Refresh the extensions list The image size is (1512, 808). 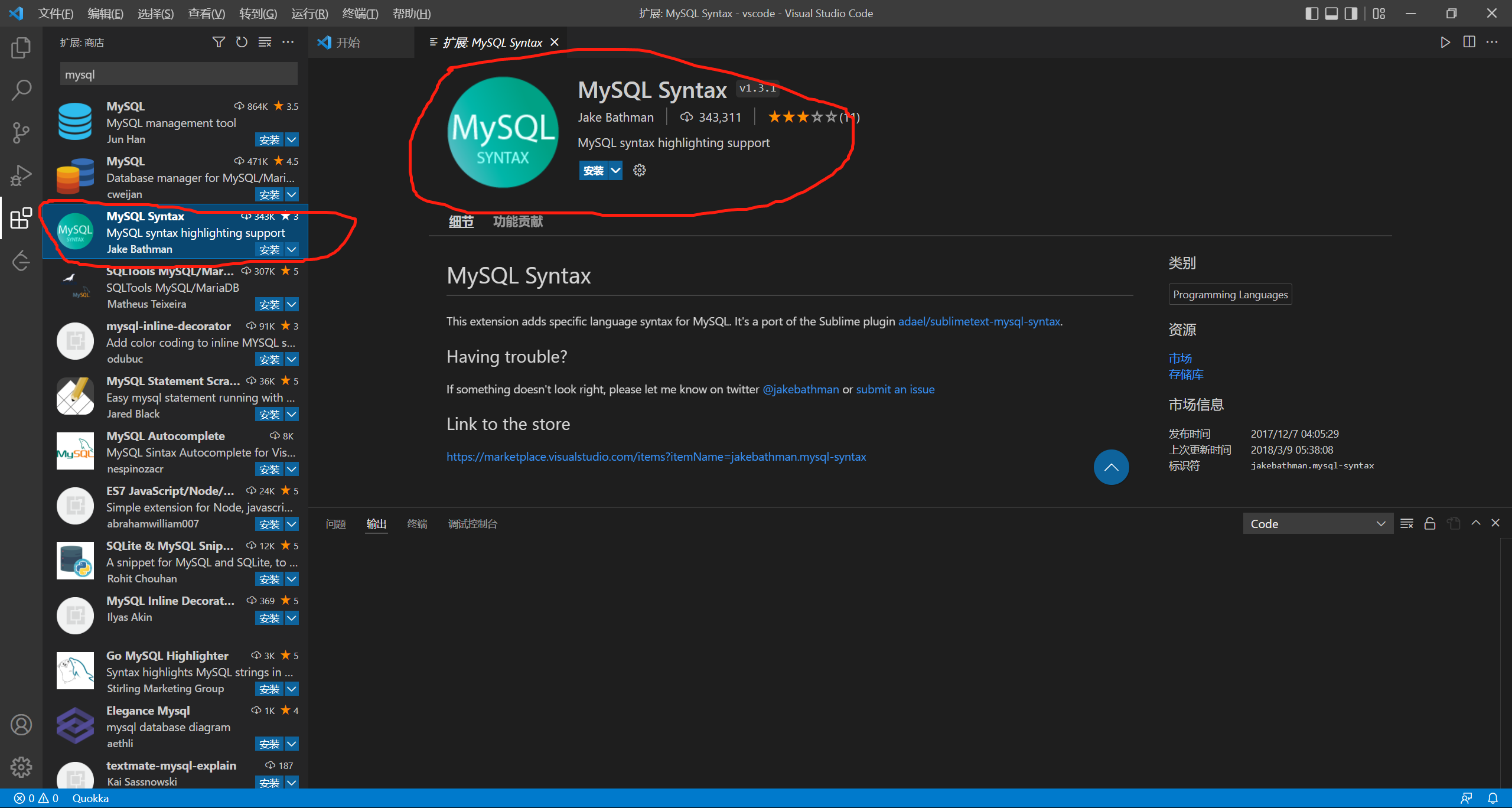pos(241,42)
